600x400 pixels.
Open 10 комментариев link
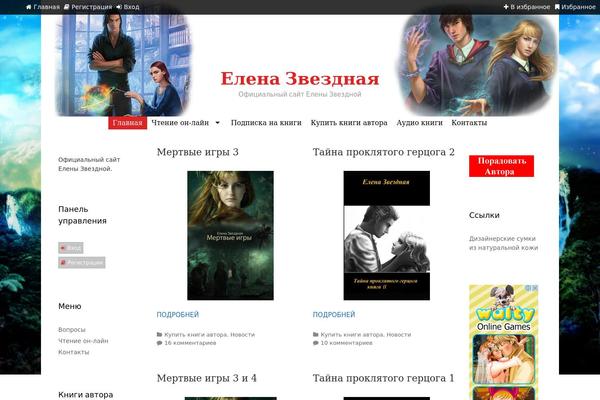click(347, 343)
